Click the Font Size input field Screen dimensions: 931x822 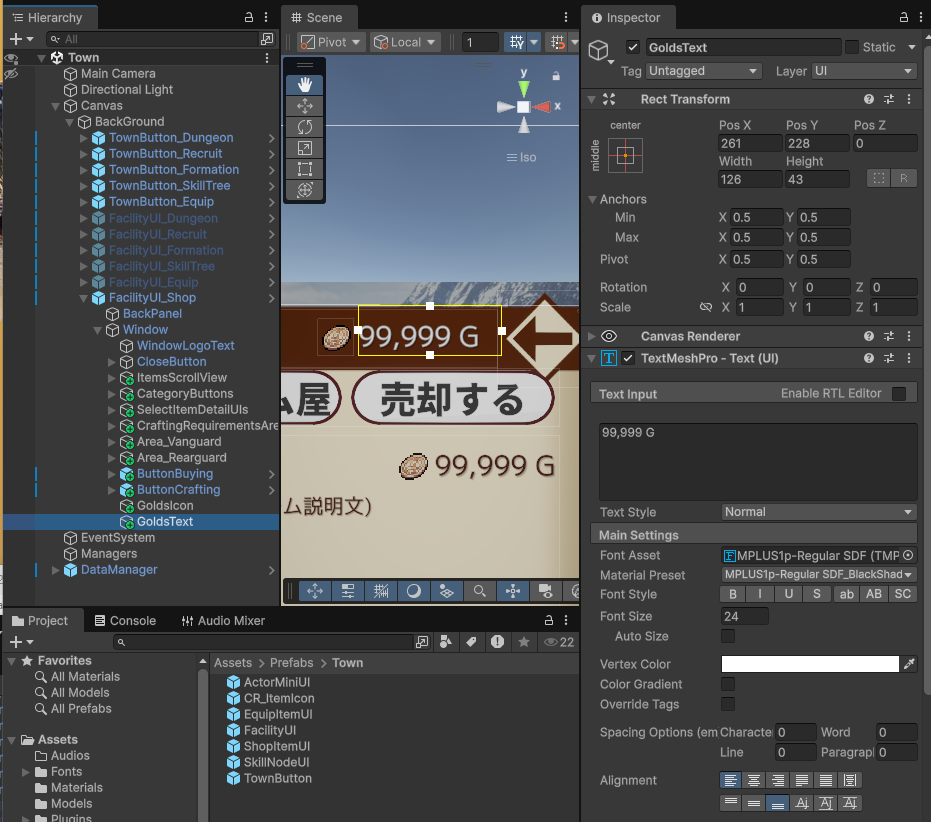744,616
